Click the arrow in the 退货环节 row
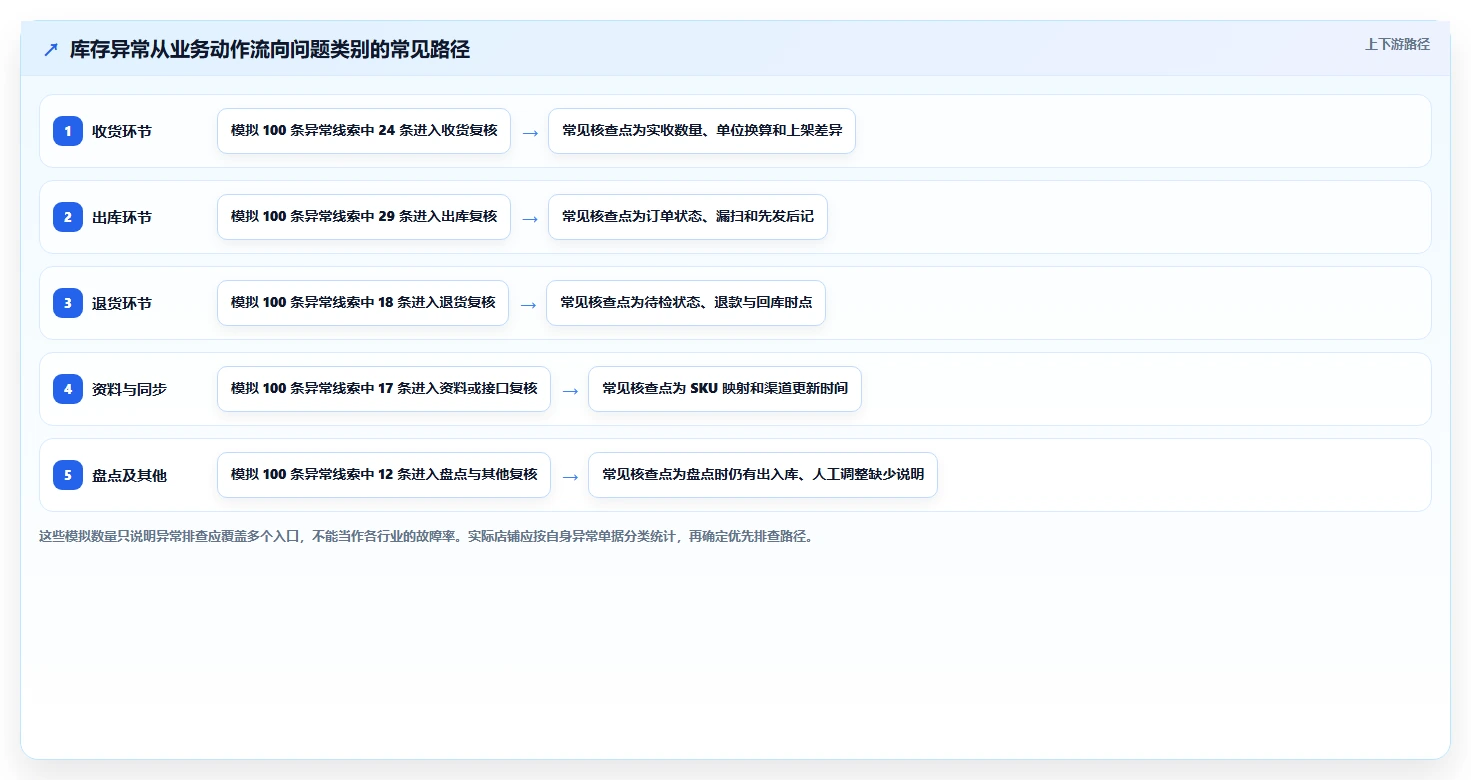The height and width of the screenshot is (780, 1471). 528,304
